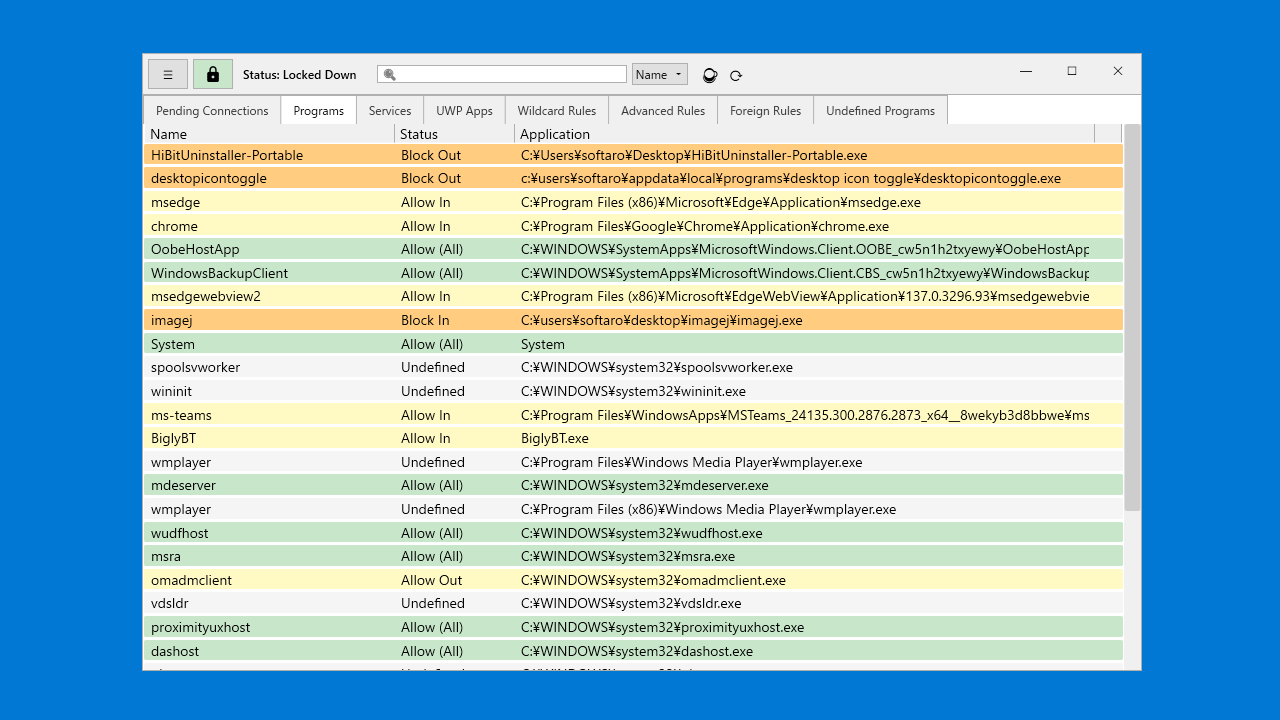Viewport: 1280px width, 720px height.
Task: Select the msedge program row
Action: [633, 202]
